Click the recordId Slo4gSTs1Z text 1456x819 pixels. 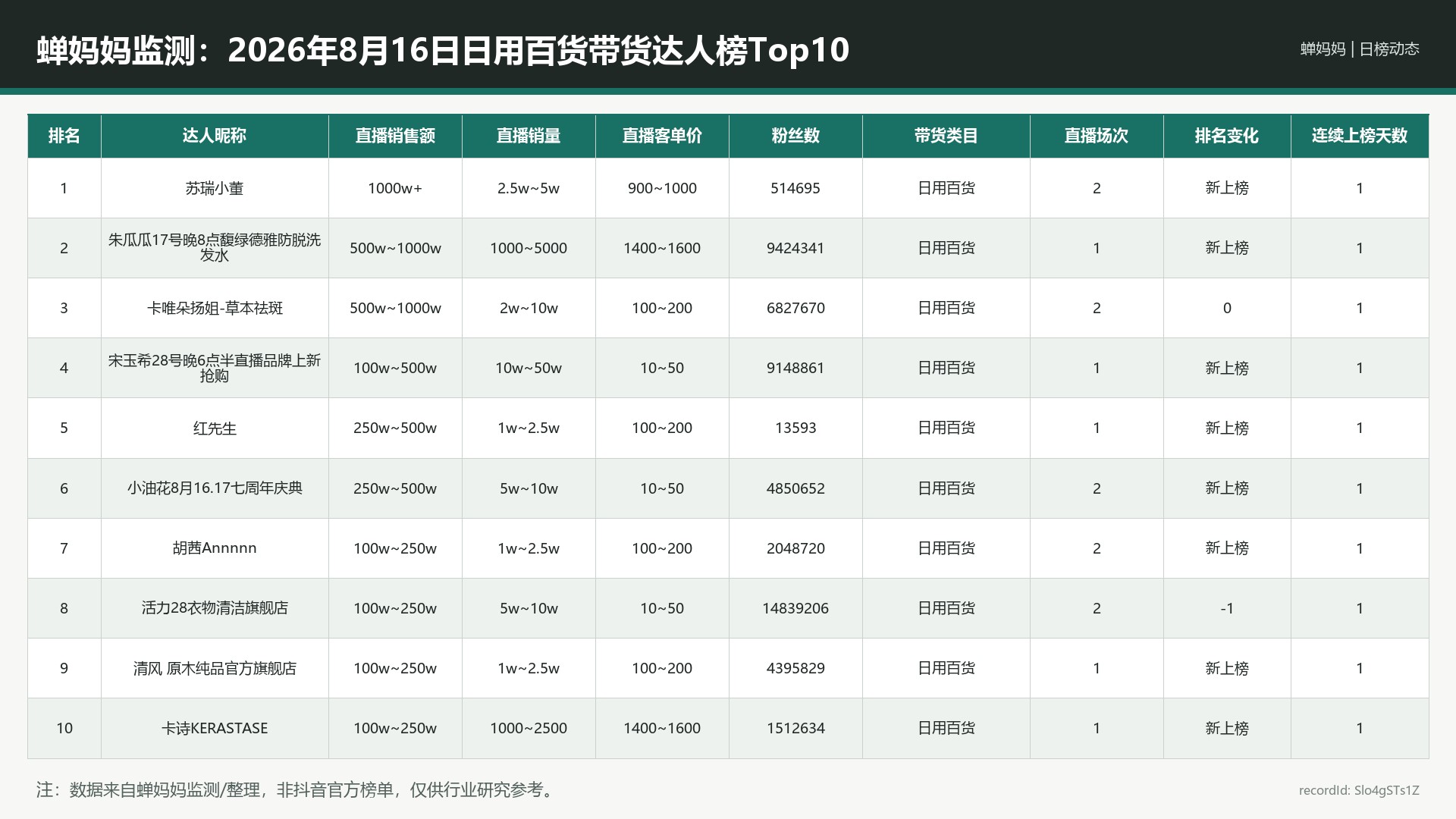(x=1359, y=790)
